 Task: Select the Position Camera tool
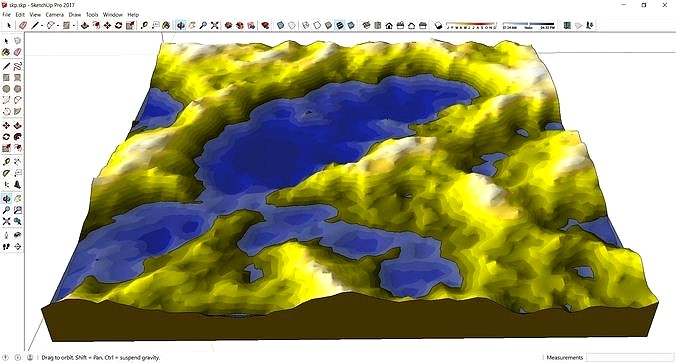[x=6, y=235]
